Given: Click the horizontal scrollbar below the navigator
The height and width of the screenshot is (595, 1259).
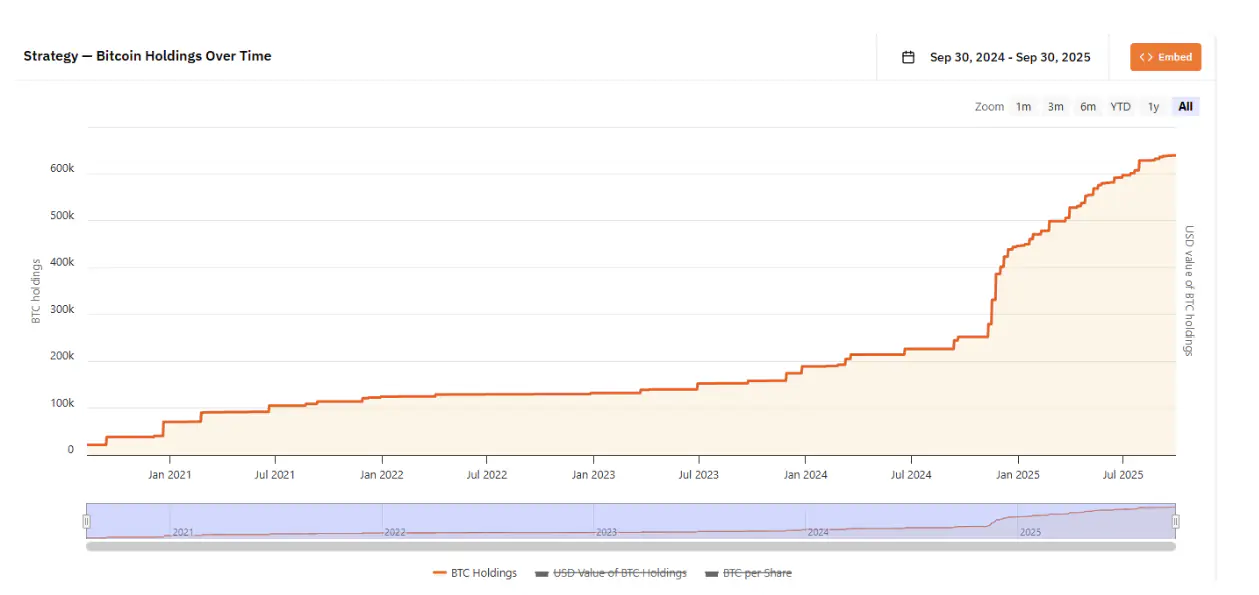Looking at the screenshot, I should pos(630,546).
